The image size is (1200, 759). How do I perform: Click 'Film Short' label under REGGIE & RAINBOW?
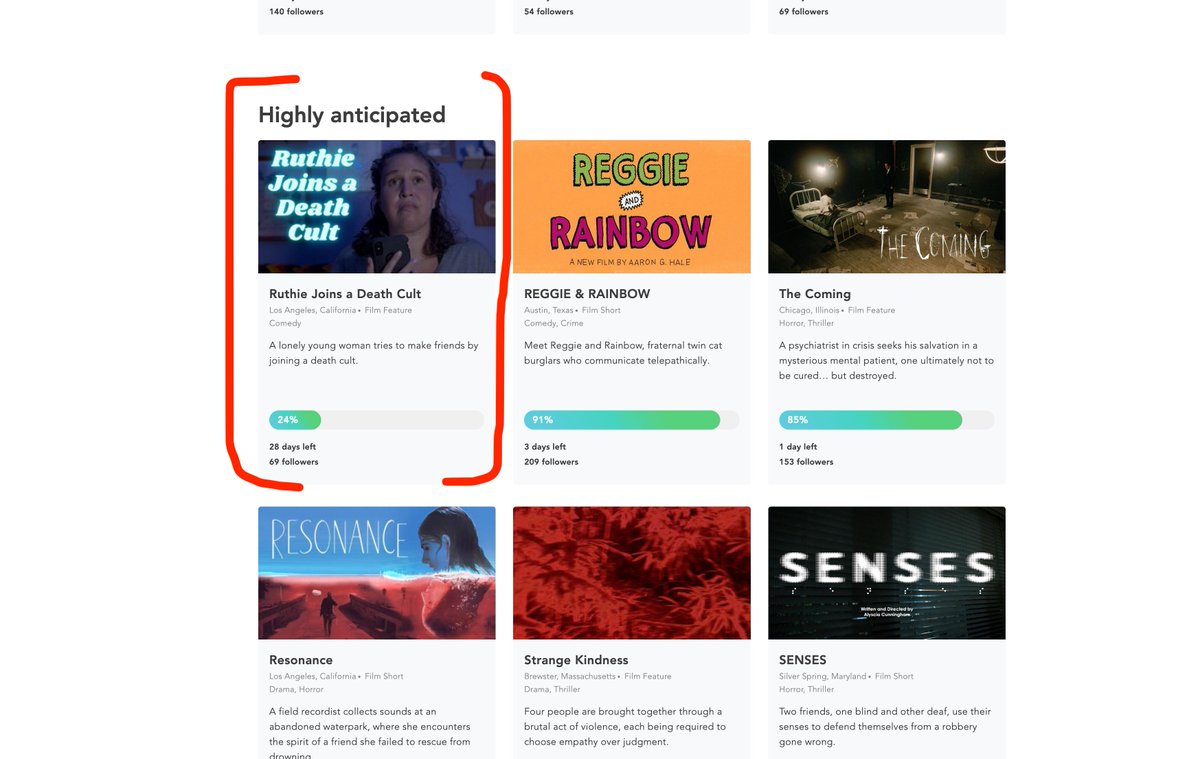tap(602, 311)
